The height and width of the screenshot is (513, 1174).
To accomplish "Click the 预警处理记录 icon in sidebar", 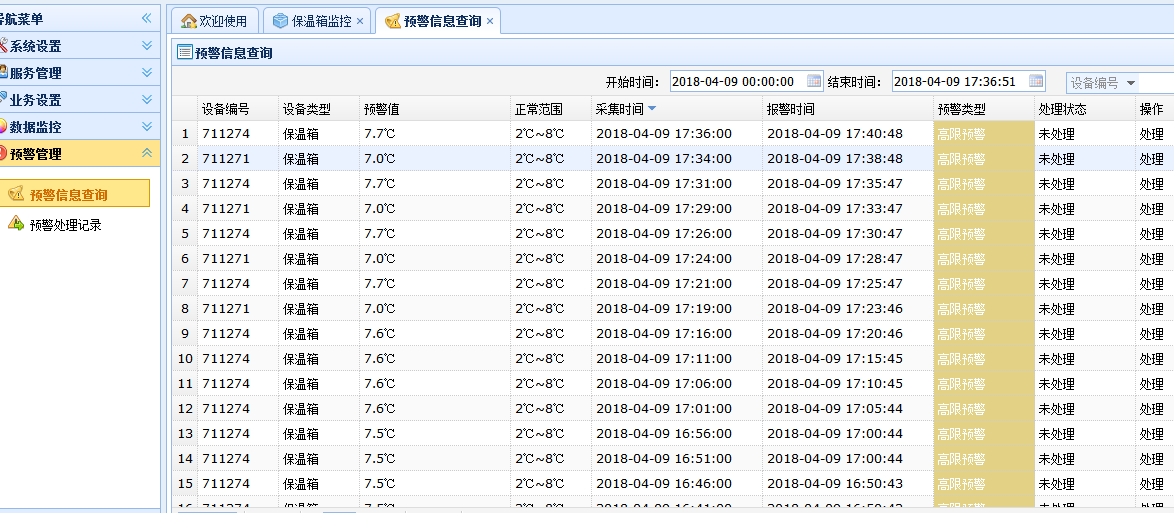I will (x=16, y=224).
